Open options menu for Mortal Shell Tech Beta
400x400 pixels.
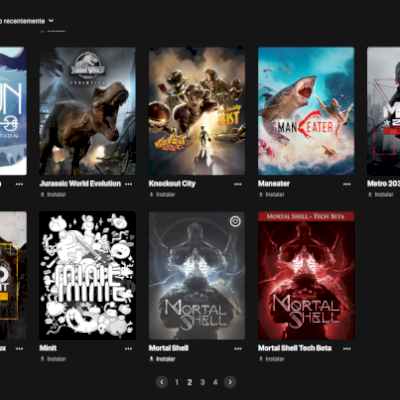point(347,349)
